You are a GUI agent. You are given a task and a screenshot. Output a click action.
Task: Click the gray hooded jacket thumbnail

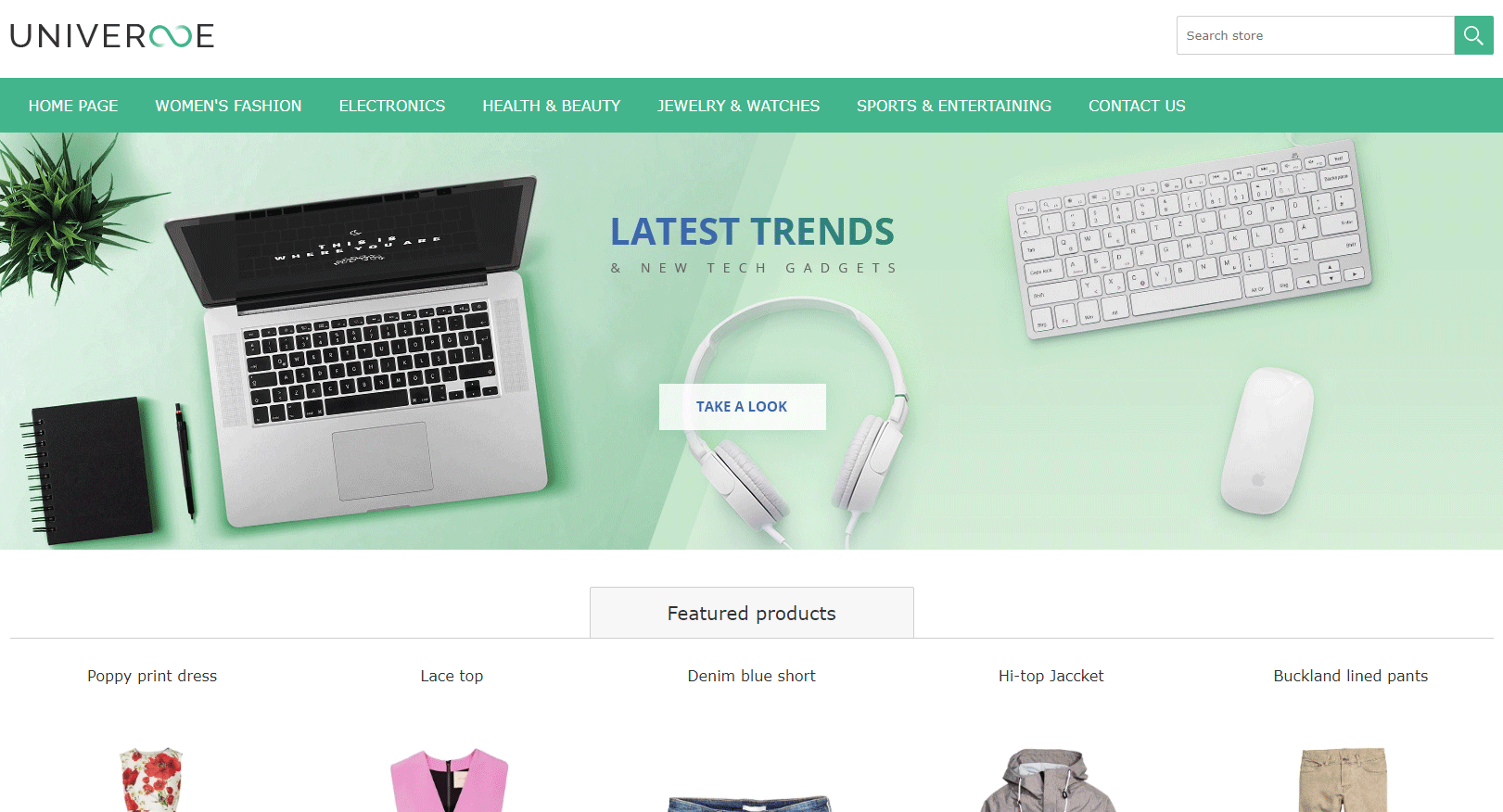tap(1049, 780)
